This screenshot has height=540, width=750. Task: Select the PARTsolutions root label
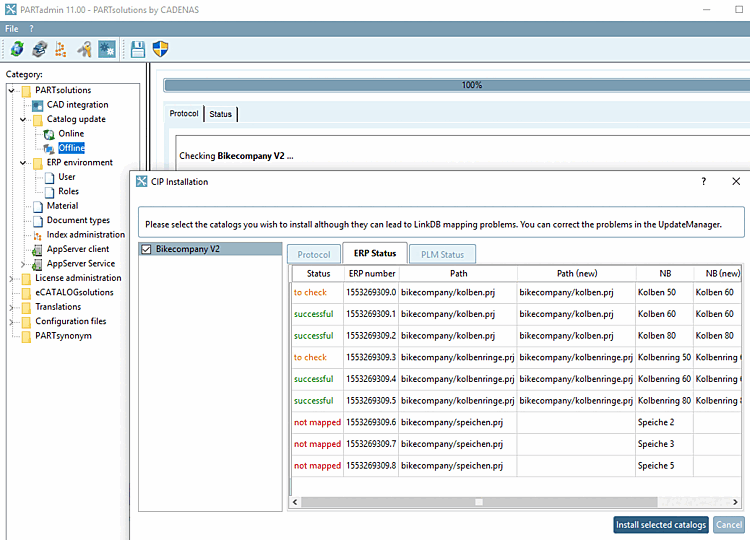63,90
